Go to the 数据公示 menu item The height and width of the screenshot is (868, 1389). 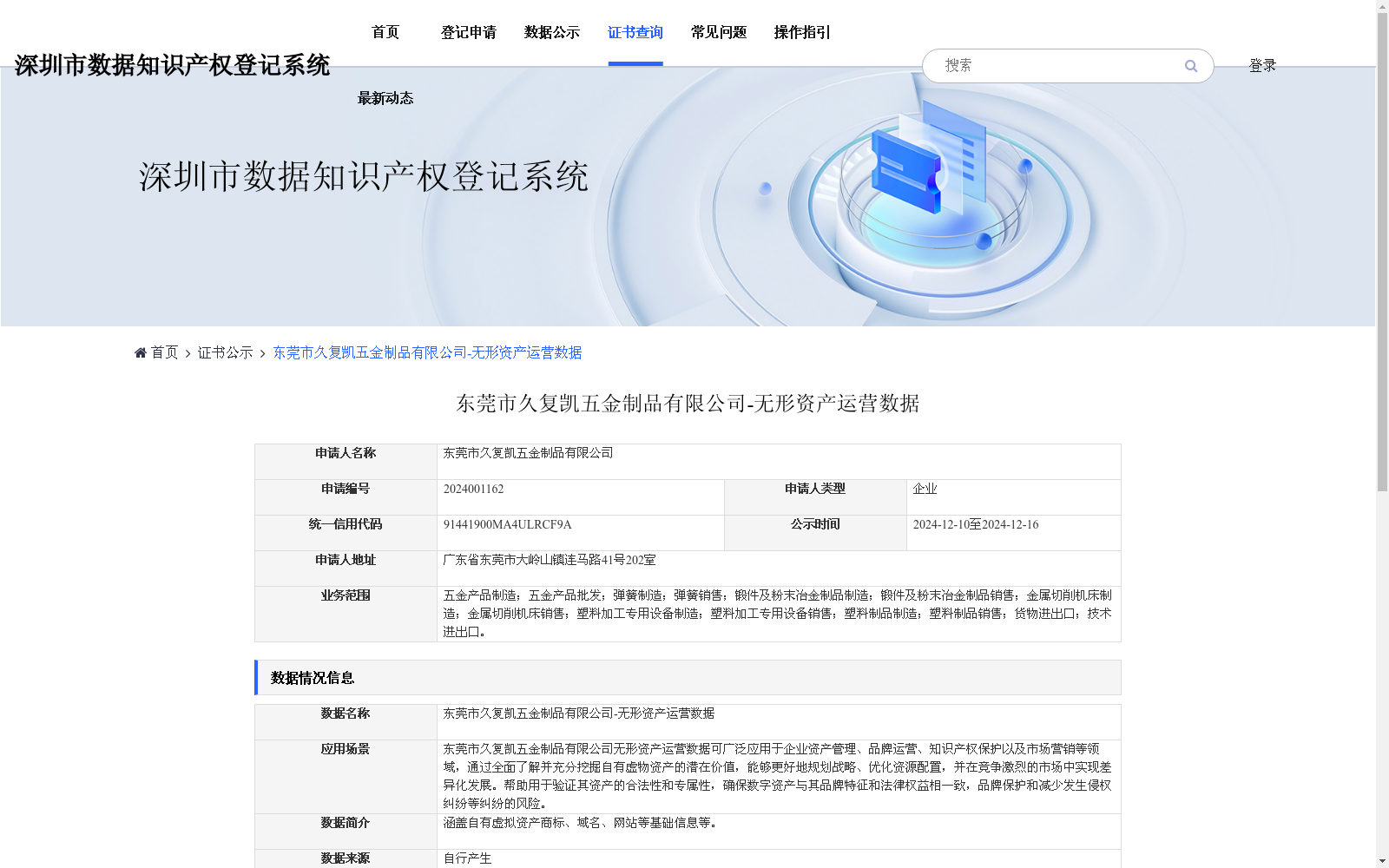click(552, 32)
